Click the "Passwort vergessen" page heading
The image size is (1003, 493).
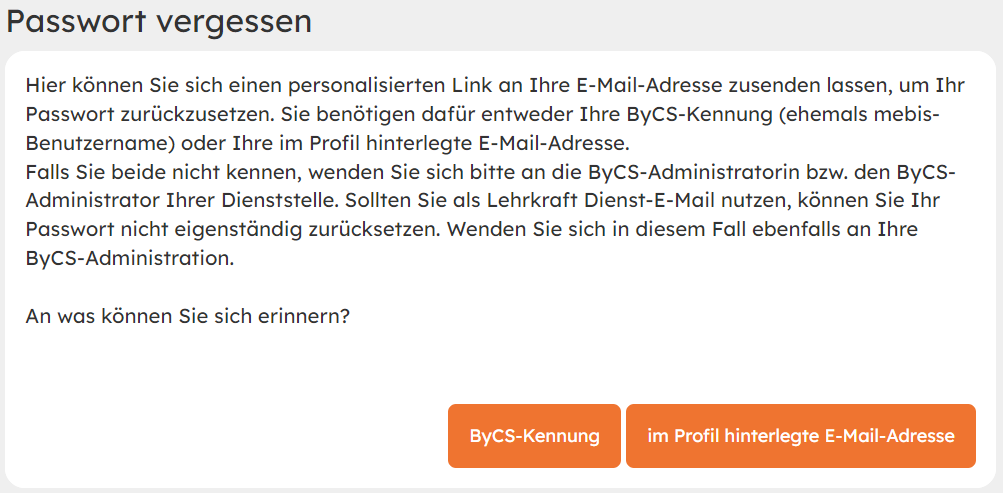click(x=159, y=21)
